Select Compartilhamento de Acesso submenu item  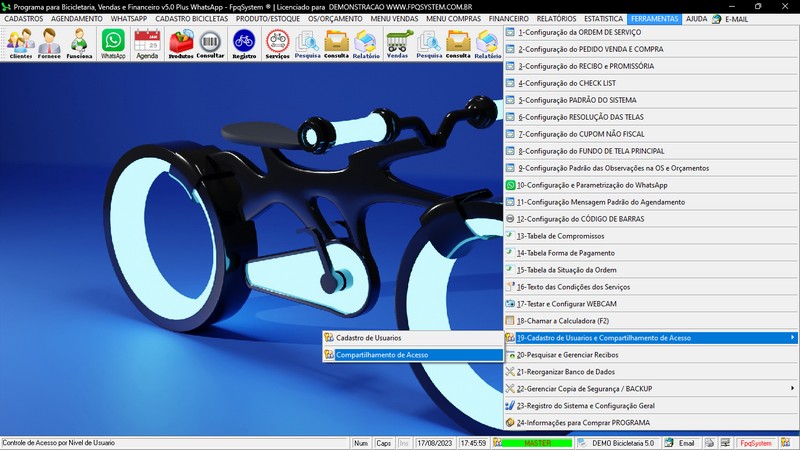pos(382,354)
